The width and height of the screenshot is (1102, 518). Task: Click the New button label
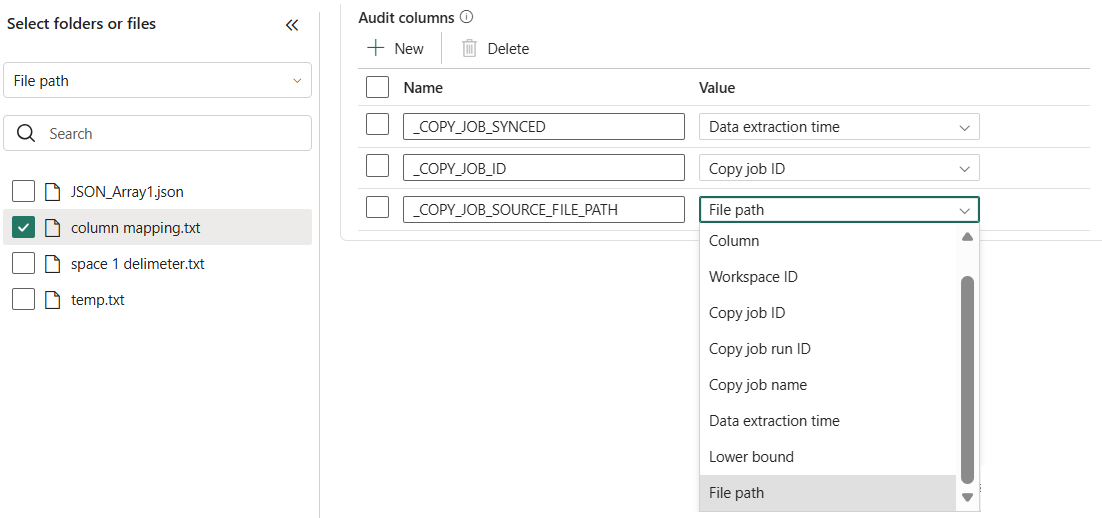pyautogui.click(x=409, y=48)
